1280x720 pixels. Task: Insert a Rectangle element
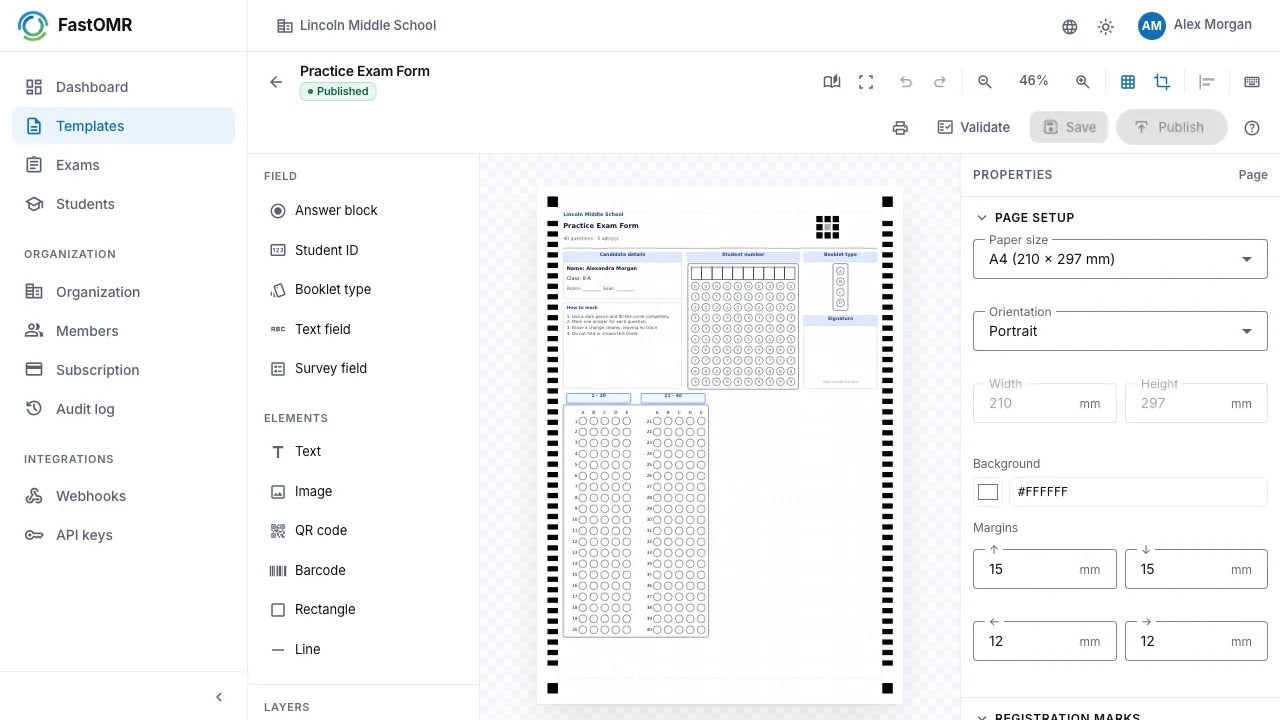tap(364, 609)
